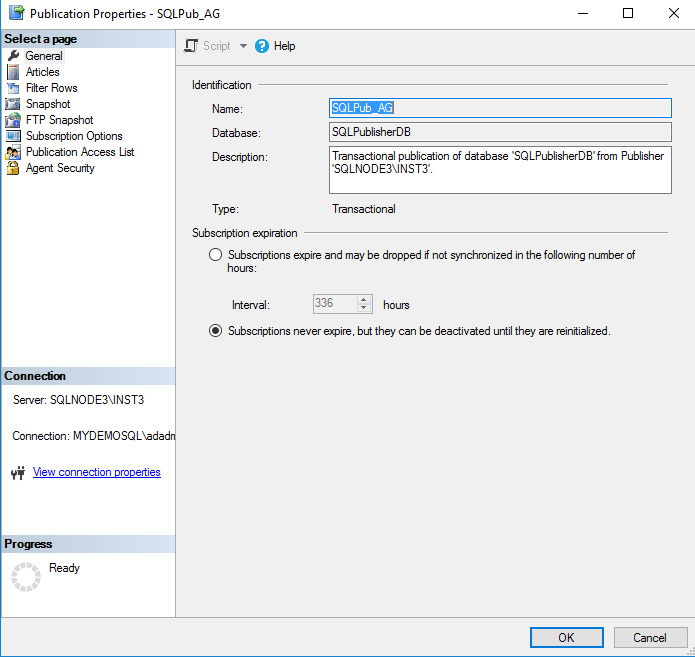Open the Articles page
The image size is (695, 657).
(x=43, y=72)
